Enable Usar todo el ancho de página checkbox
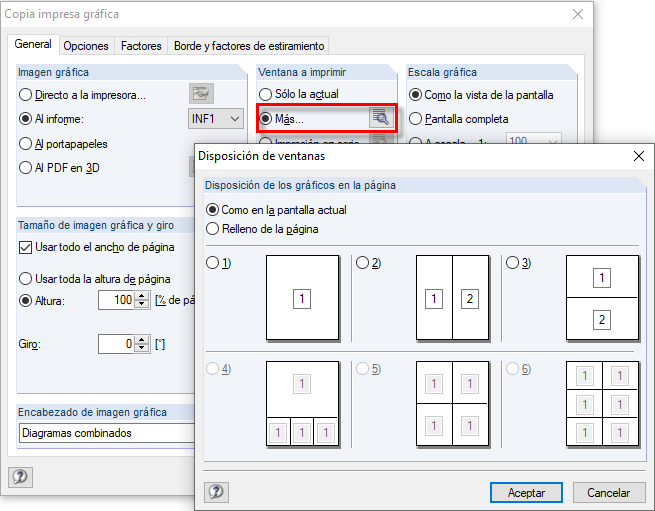 click(26, 247)
